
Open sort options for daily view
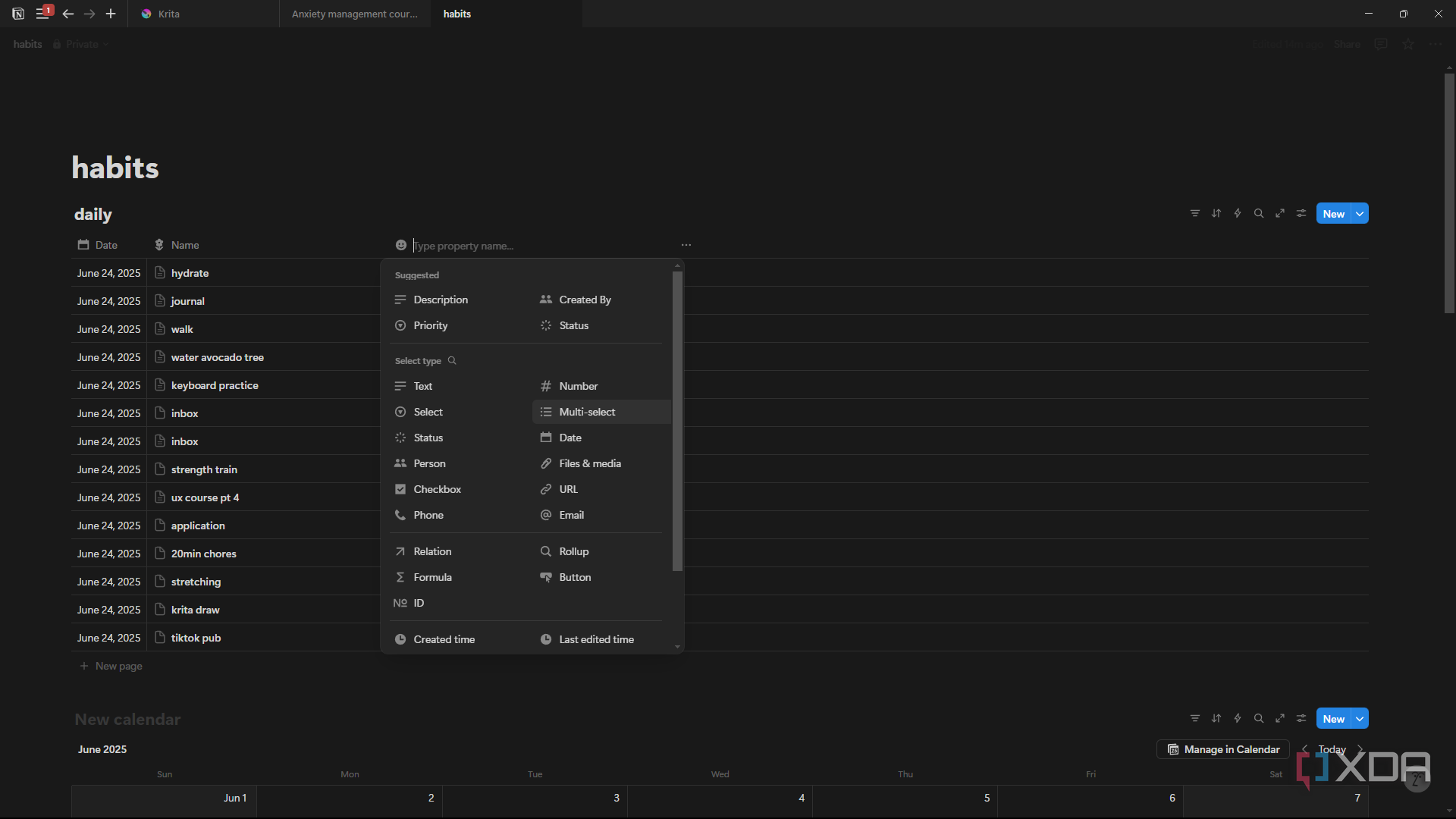tap(1216, 214)
